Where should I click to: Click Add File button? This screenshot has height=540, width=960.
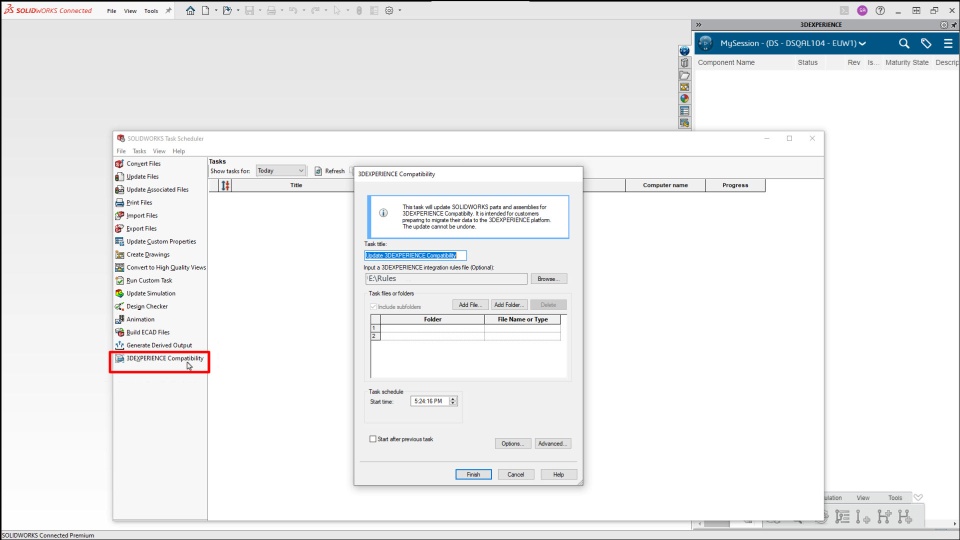pyautogui.click(x=470, y=304)
